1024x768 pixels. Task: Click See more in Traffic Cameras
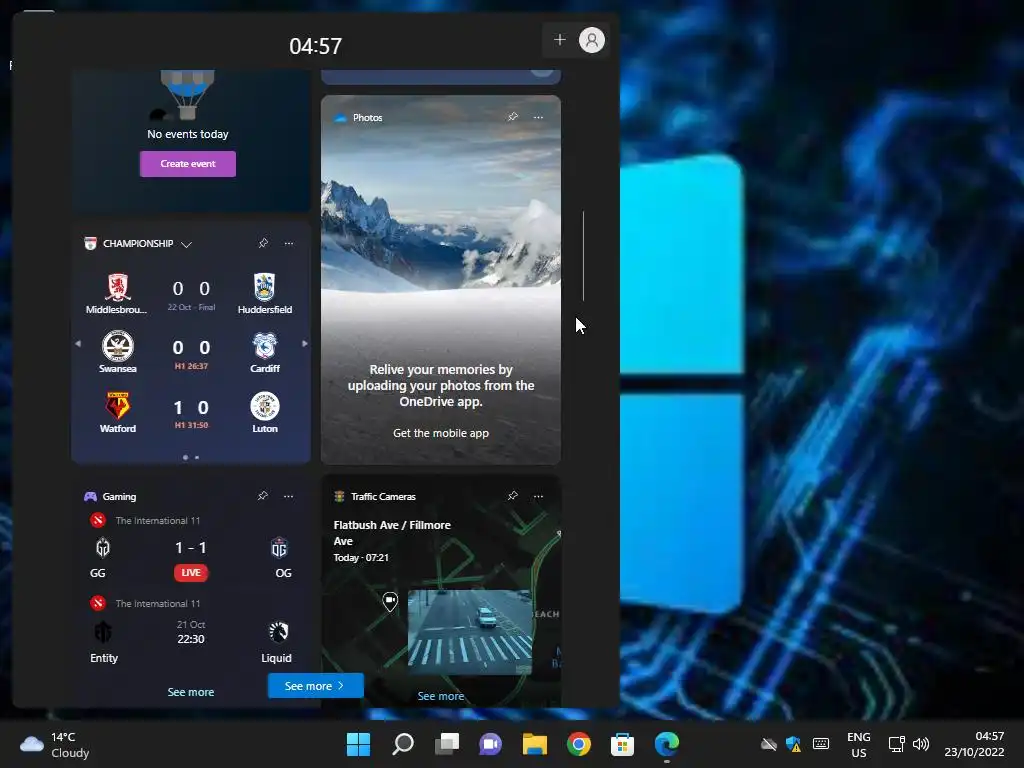(441, 696)
